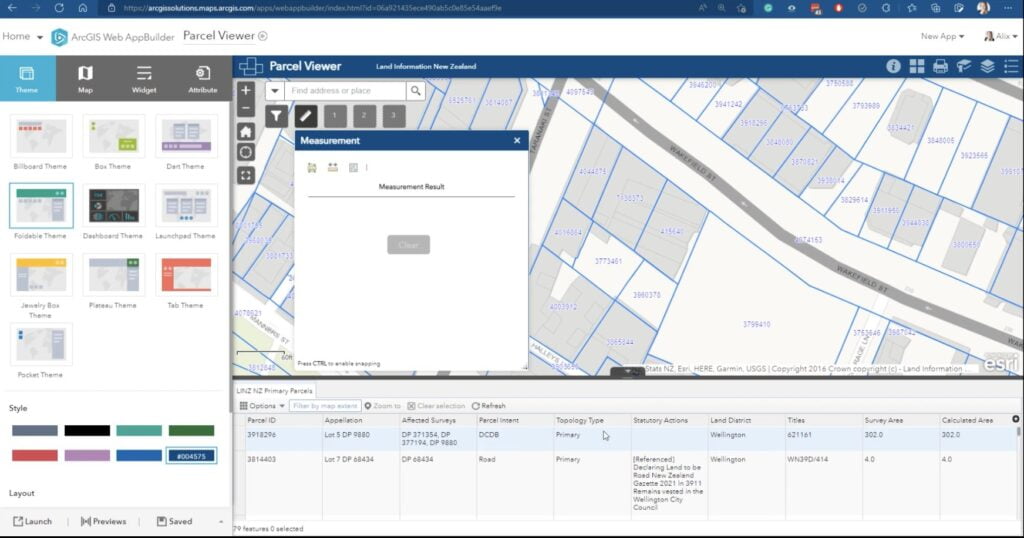Open attribute table column settings gear

point(1016,419)
